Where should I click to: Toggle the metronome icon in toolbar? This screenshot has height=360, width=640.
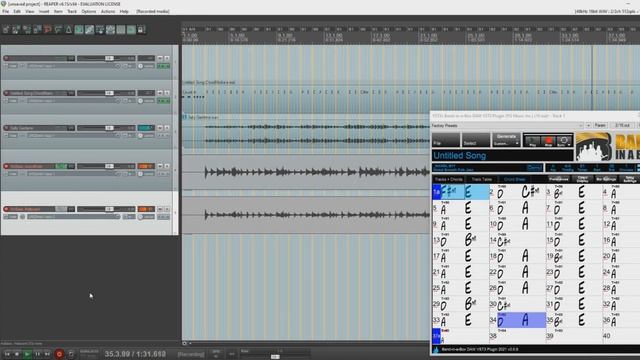(x=69, y=30)
